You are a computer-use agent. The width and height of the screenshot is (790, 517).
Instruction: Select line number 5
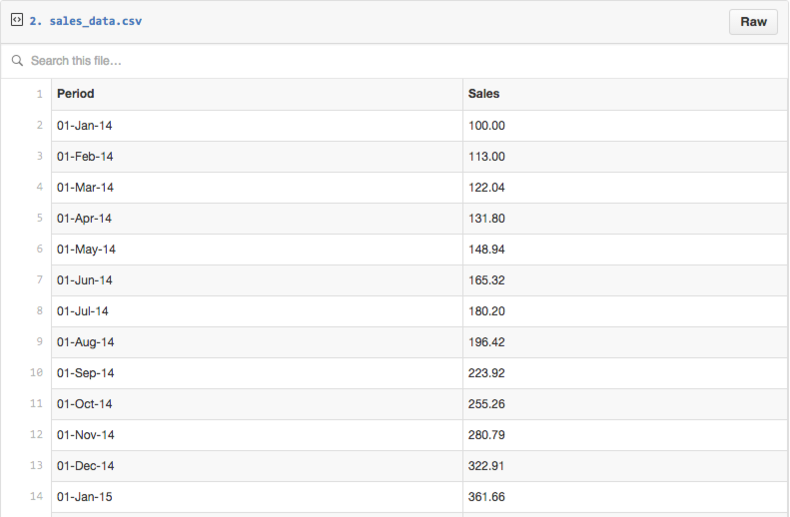click(x=39, y=218)
